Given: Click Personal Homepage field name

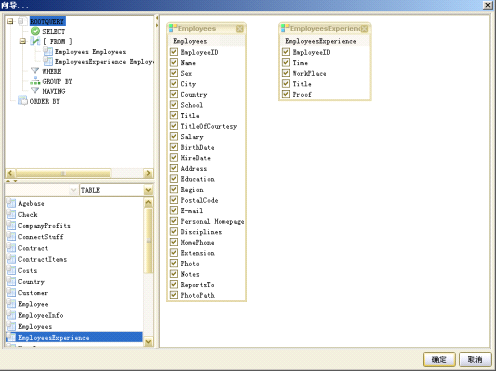Looking at the screenshot, I should tap(212, 221).
